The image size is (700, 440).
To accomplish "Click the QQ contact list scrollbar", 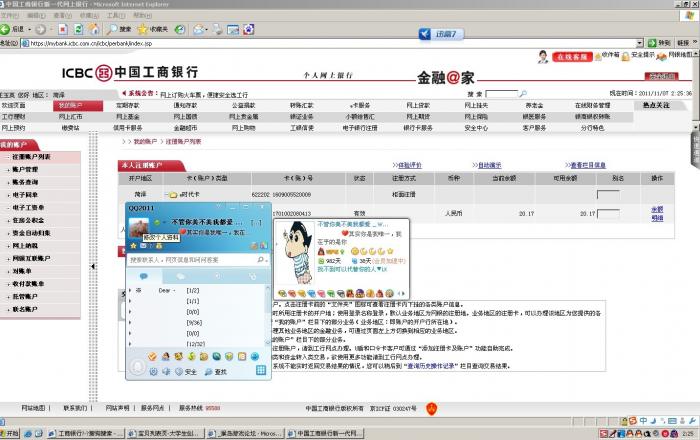I will coord(268,315).
